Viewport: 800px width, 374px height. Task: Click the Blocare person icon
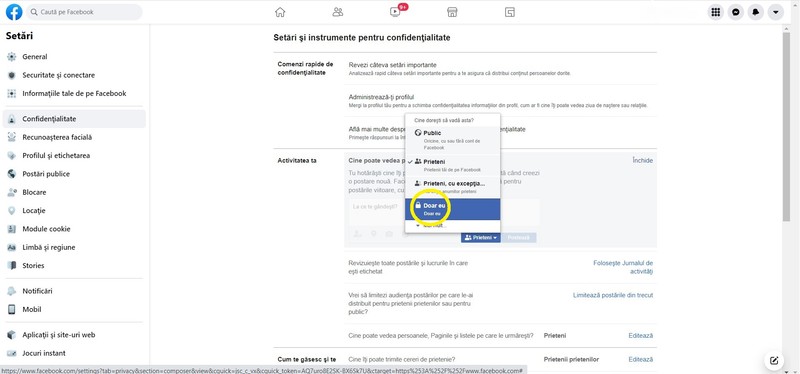(12, 192)
